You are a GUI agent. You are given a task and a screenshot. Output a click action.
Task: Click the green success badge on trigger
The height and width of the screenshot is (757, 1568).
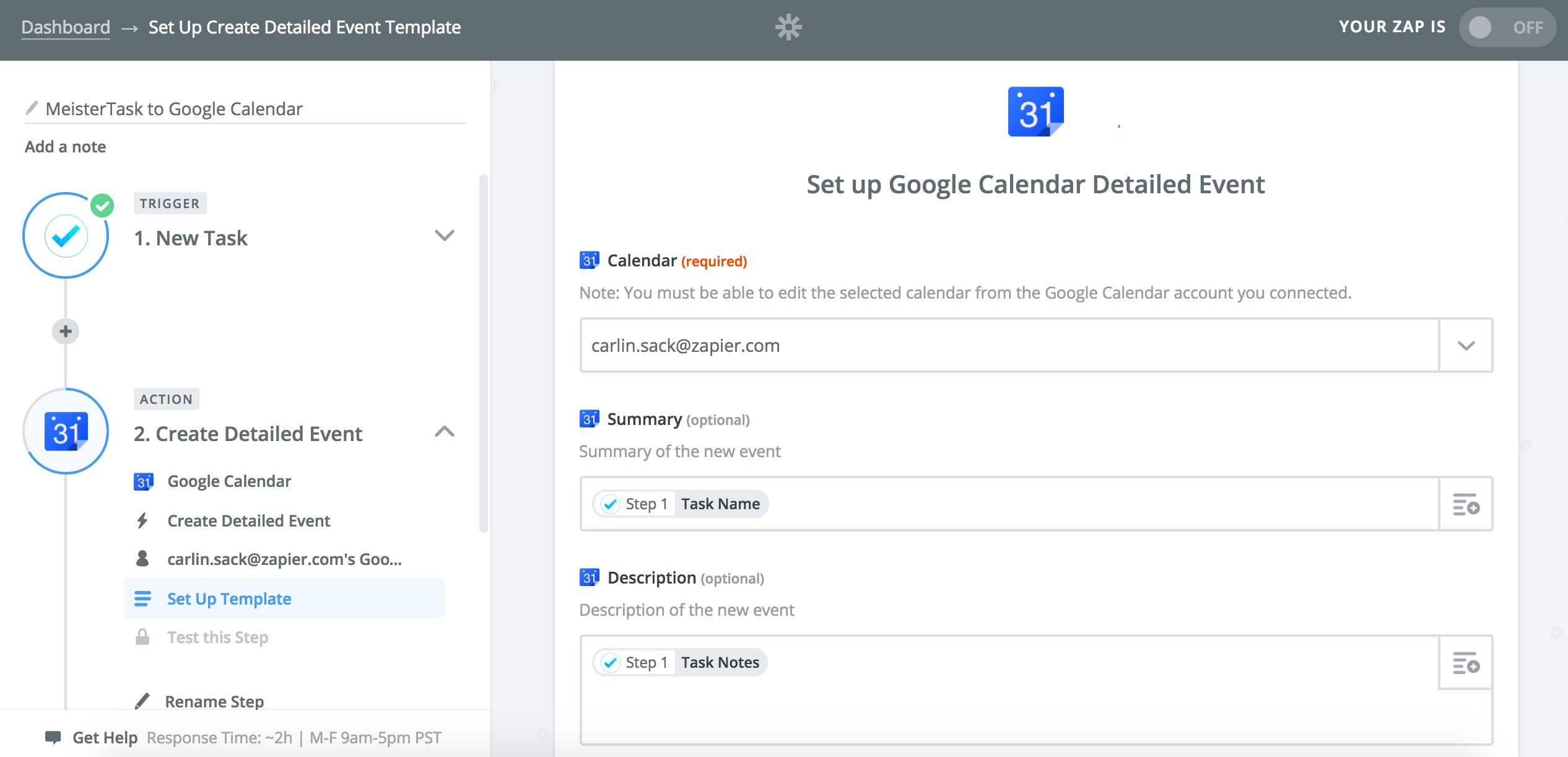[x=102, y=205]
